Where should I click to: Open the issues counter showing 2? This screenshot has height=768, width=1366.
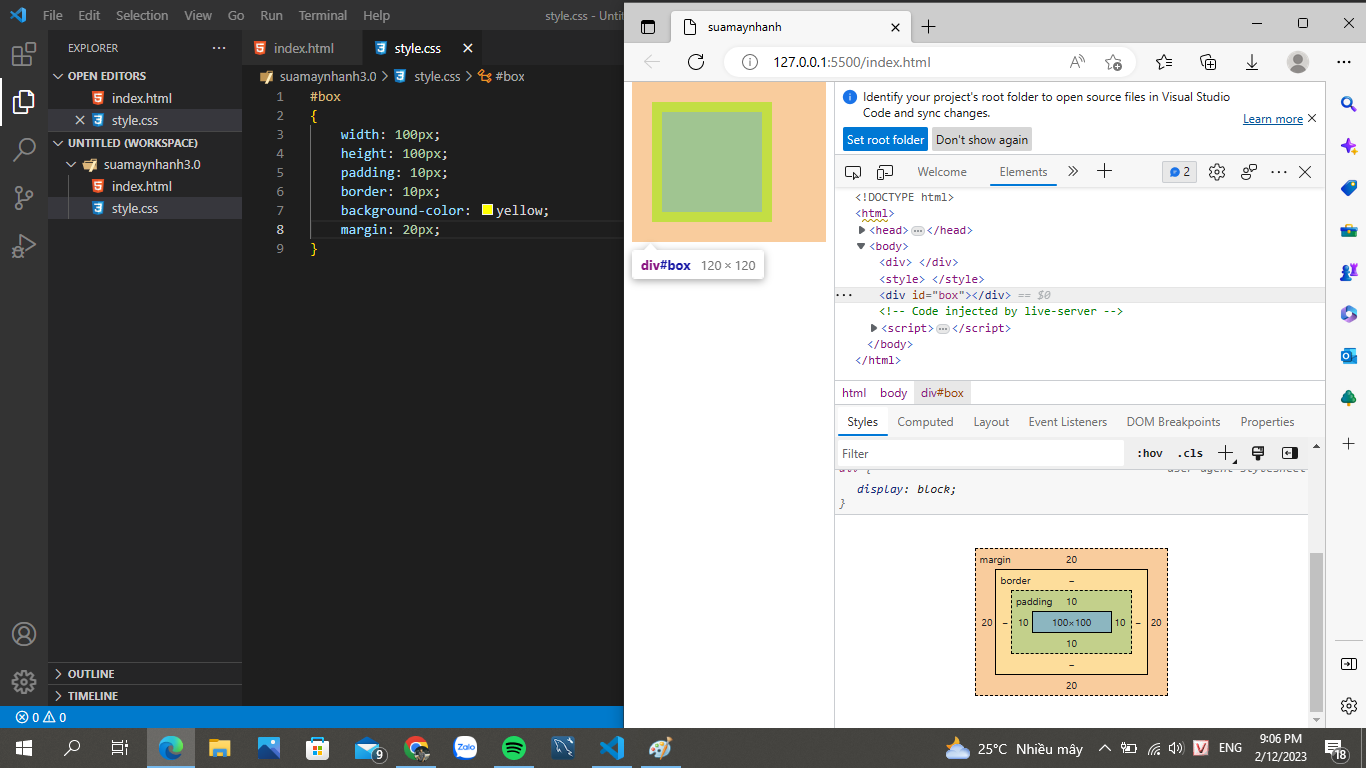1180,172
